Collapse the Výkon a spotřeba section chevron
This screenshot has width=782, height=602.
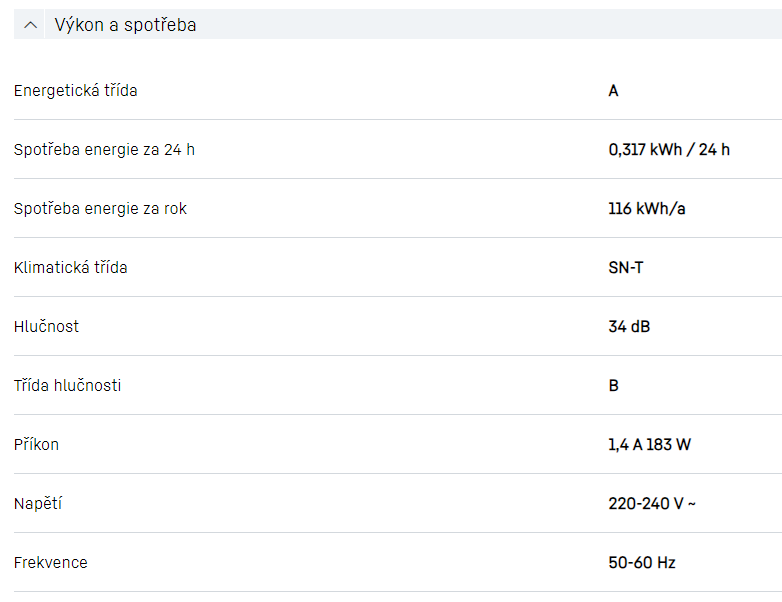[x=30, y=25]
